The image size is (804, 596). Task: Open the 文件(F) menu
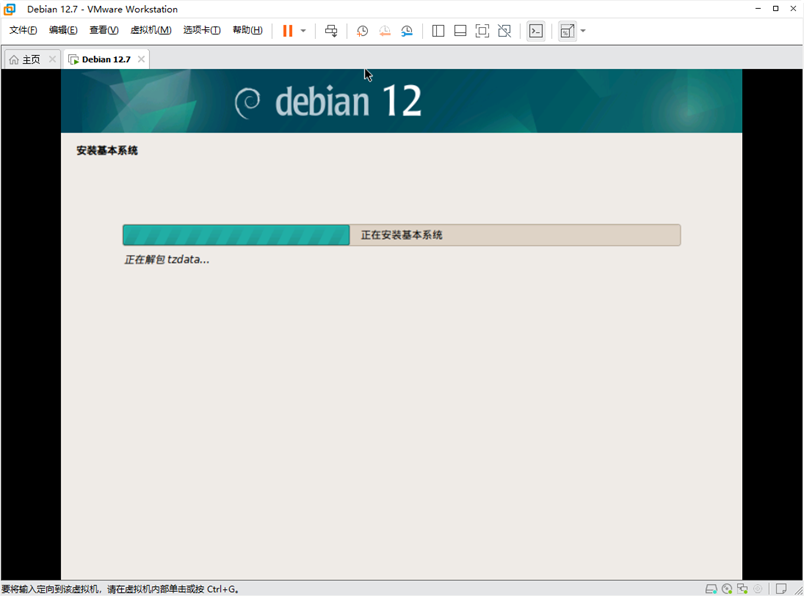[23, 30]
